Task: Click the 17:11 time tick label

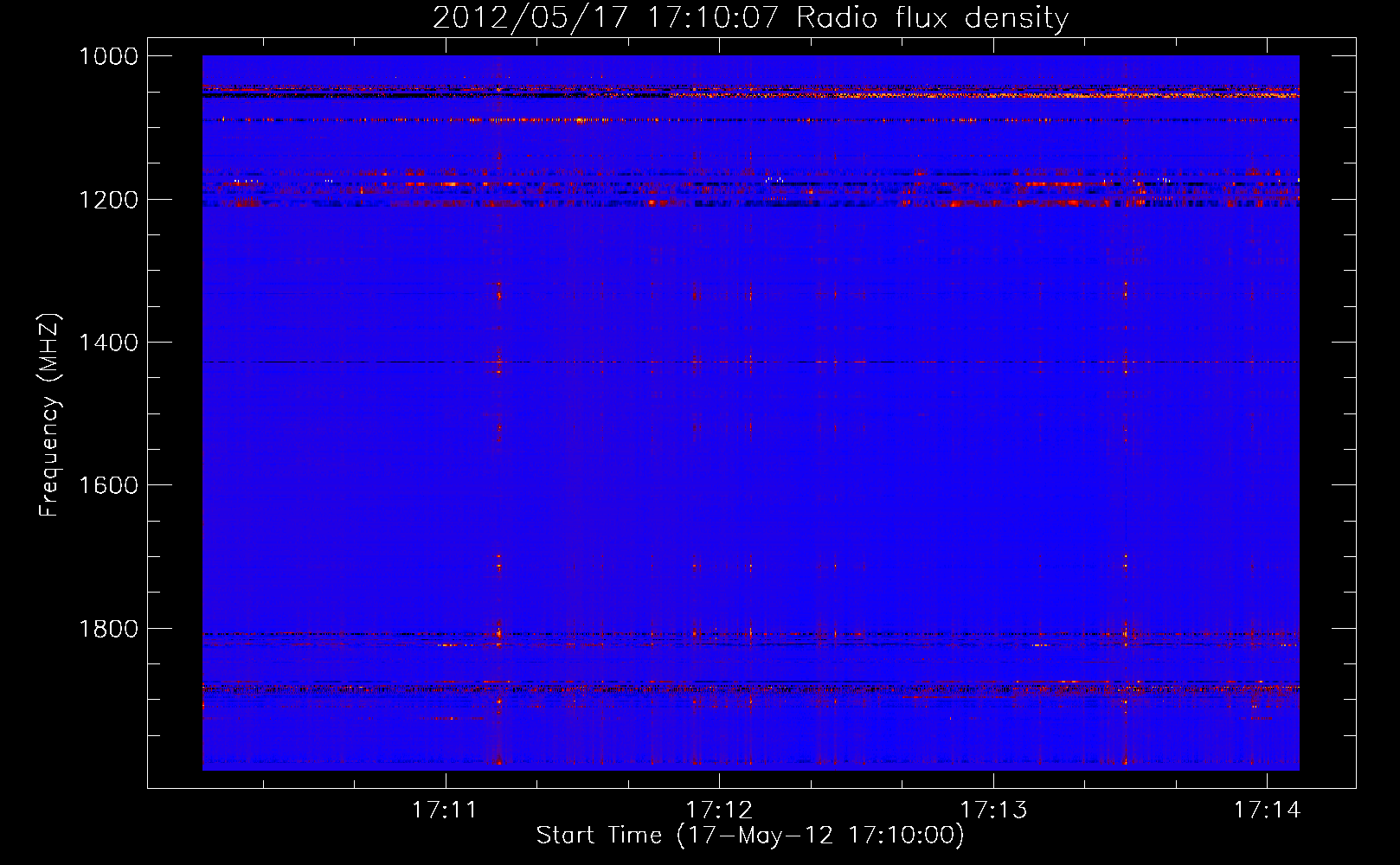Action: [x=445, y=810]
